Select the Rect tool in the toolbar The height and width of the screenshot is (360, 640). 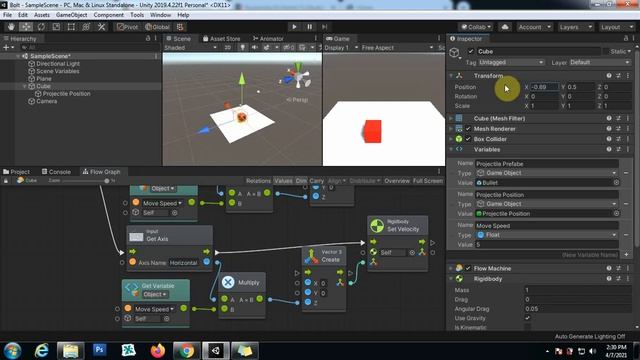click(x=71, y=27)
